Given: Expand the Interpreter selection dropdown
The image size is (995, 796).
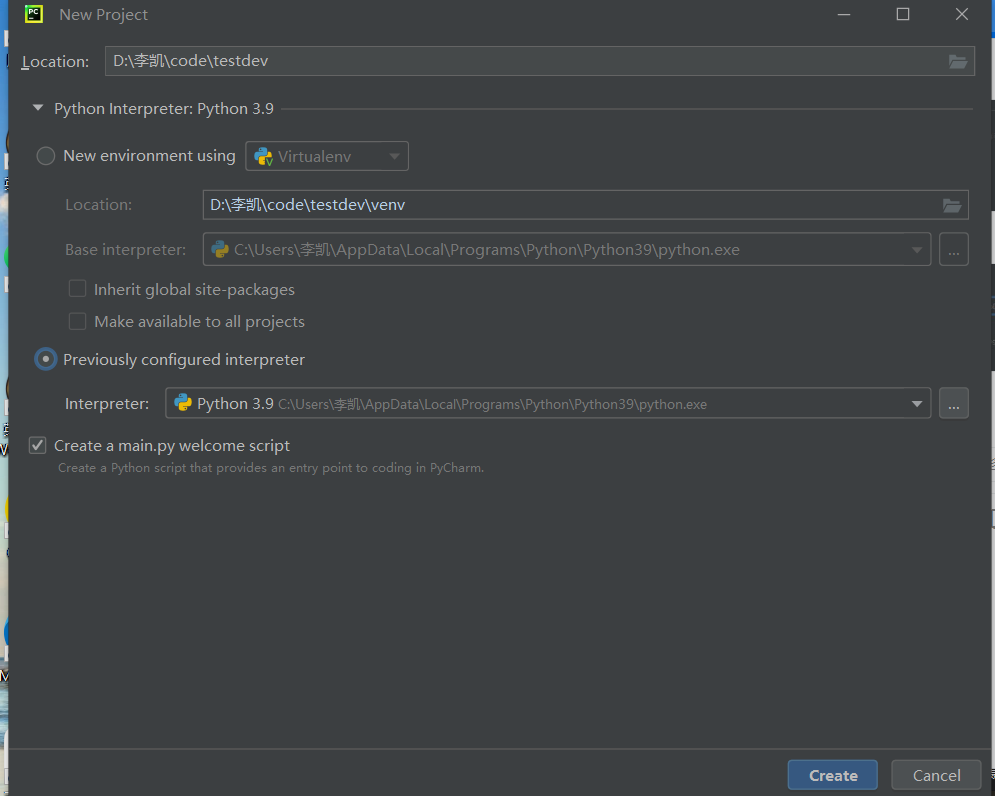Looking at the screenshot, I should 916,403.
